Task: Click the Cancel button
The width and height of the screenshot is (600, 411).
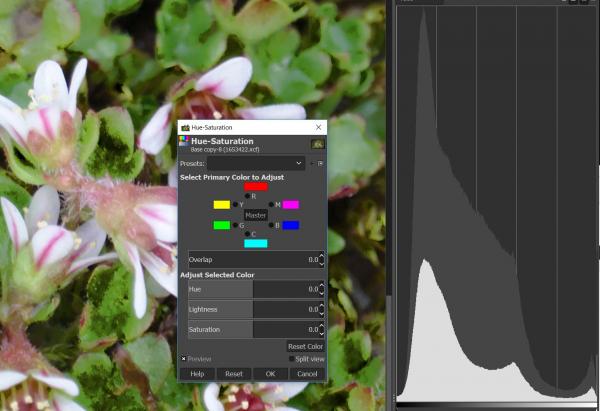Action: pos(307,374)
